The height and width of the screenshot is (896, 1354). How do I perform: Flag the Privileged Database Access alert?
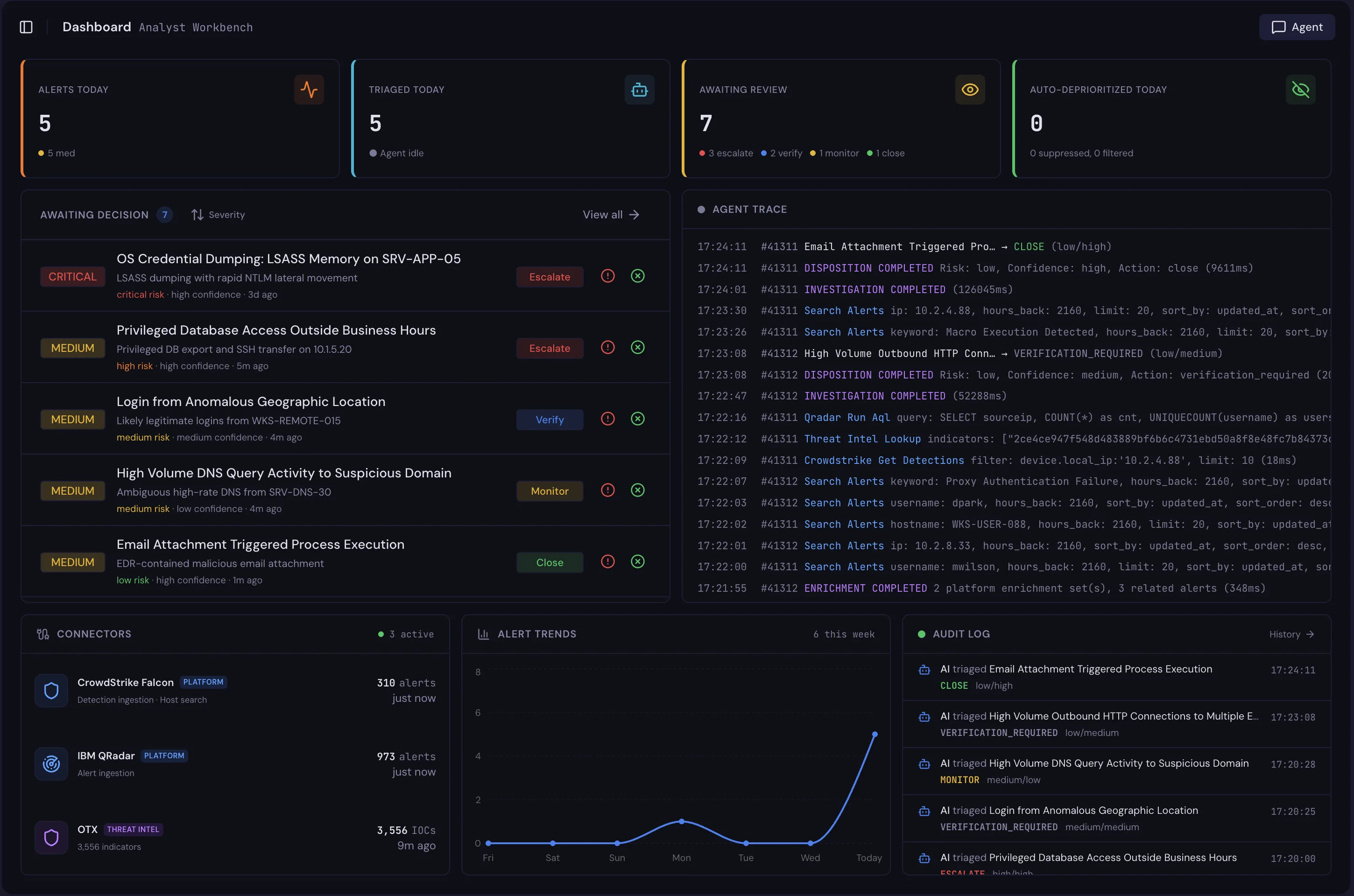(607, 347)
